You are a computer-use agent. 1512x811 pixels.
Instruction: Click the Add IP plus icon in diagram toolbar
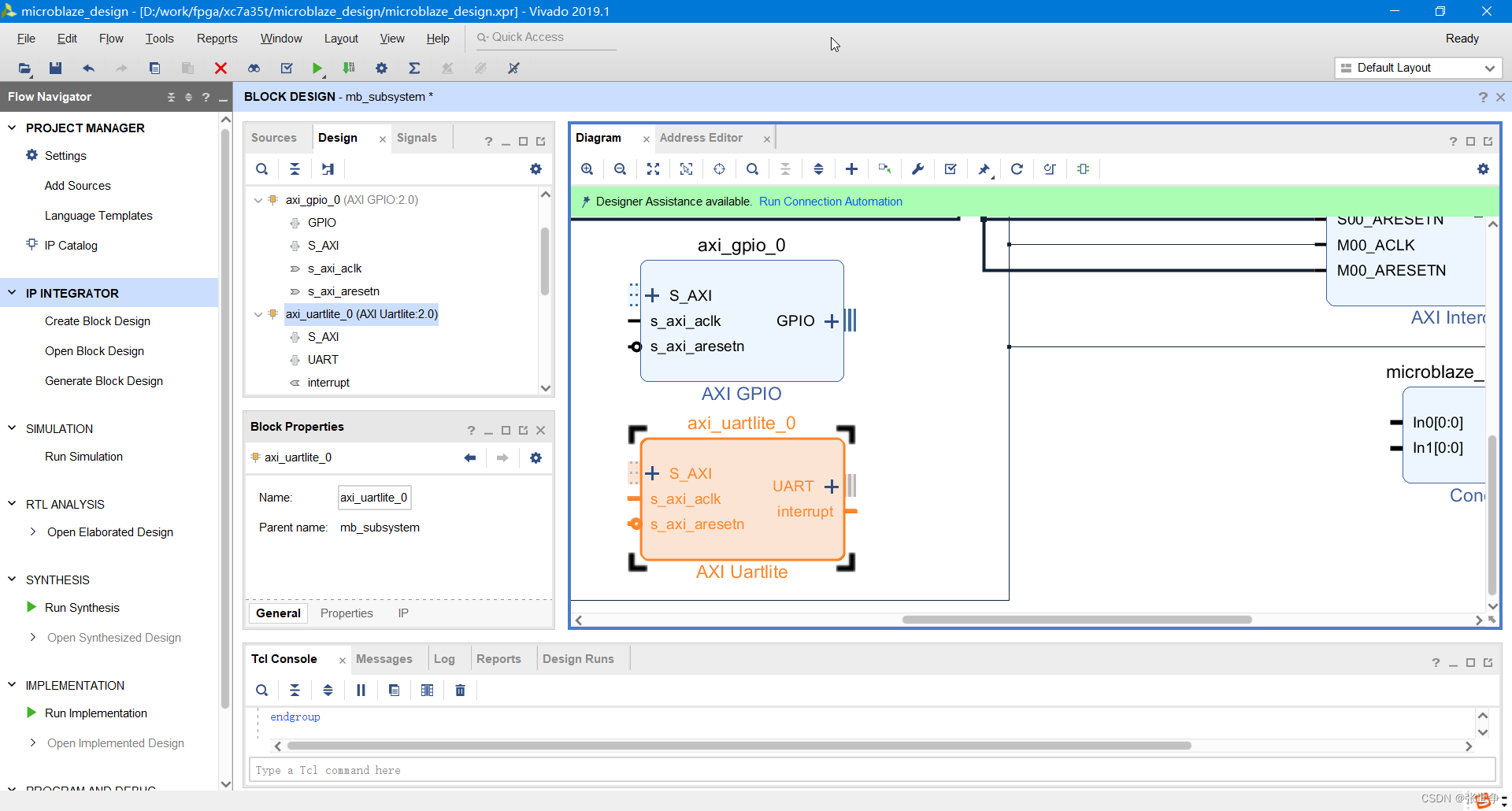[851, 169]
